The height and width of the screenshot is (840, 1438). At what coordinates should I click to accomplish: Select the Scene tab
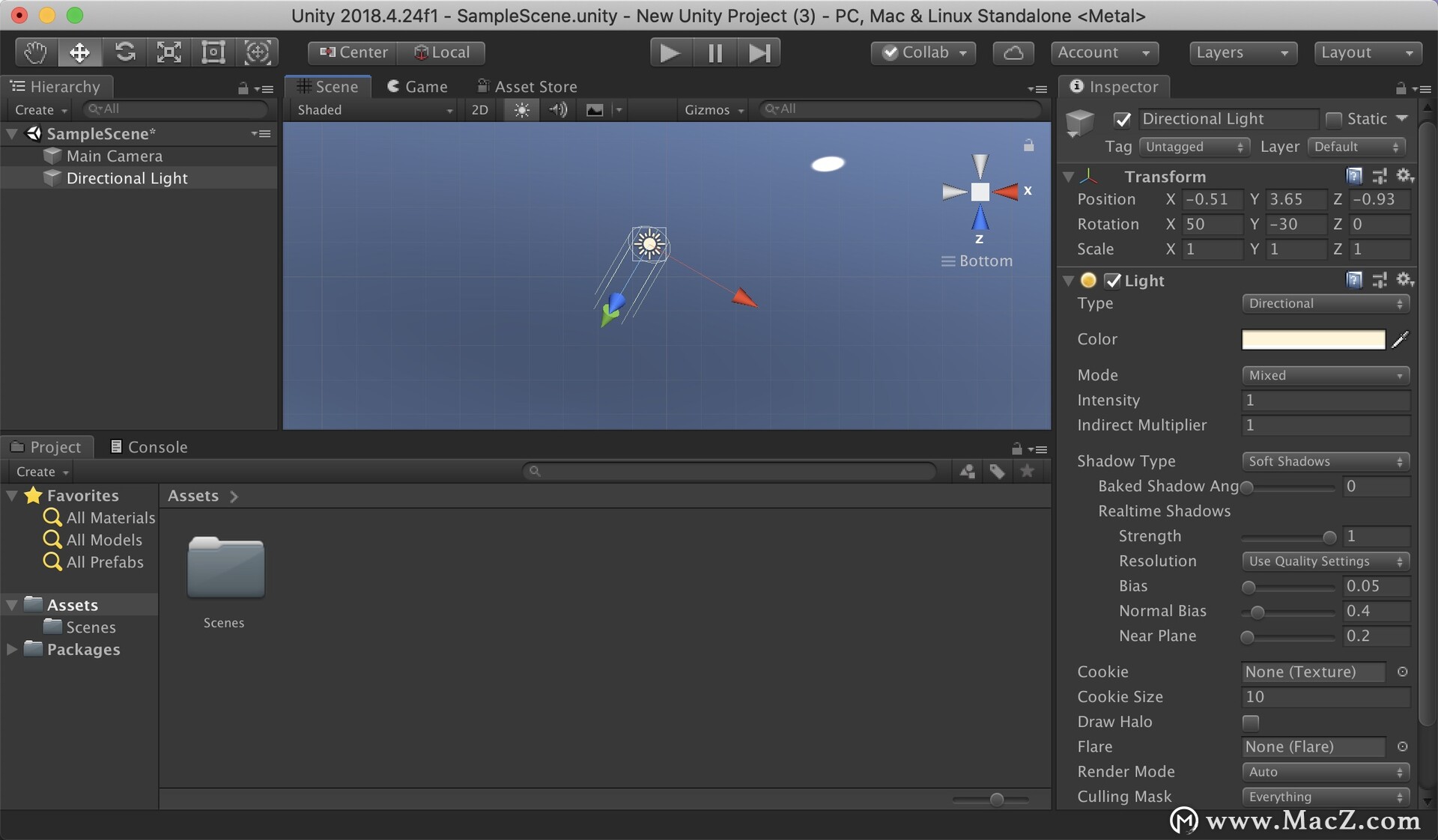click(328, 87)
